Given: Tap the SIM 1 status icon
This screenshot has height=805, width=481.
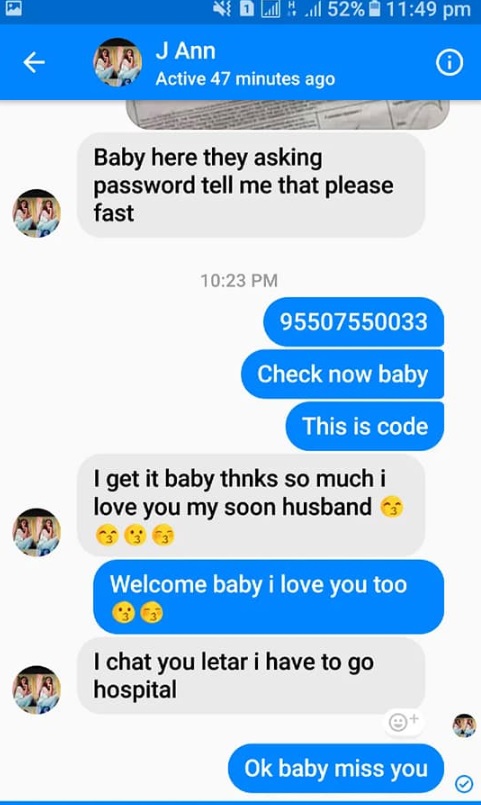Looking at the screenshot, I should [x=247, y=9].
